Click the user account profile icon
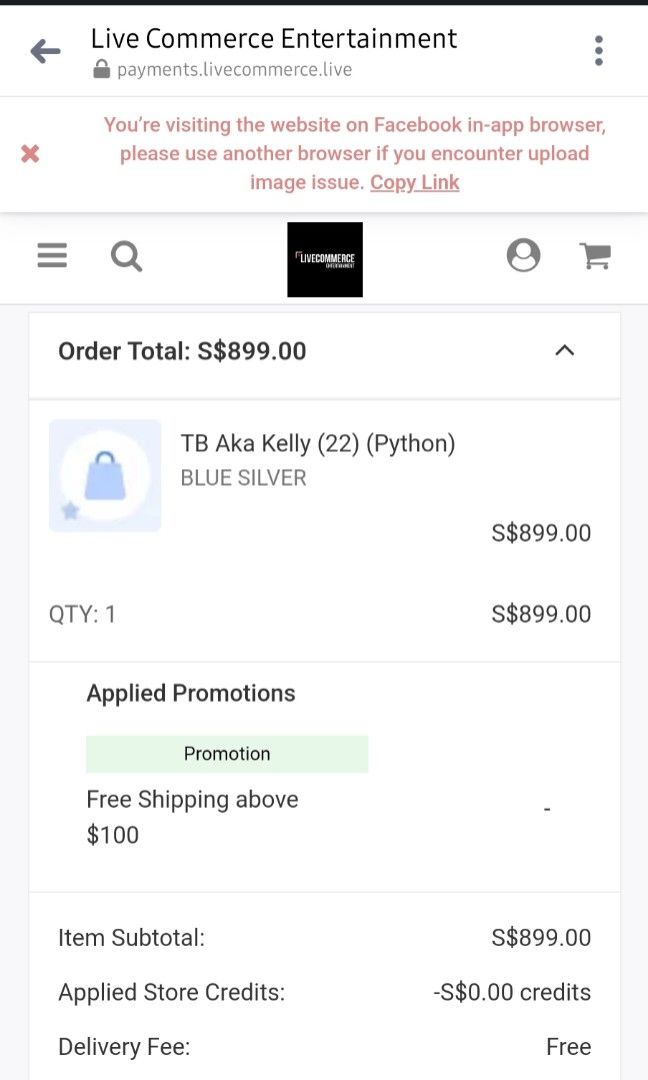 coord(522,255)
